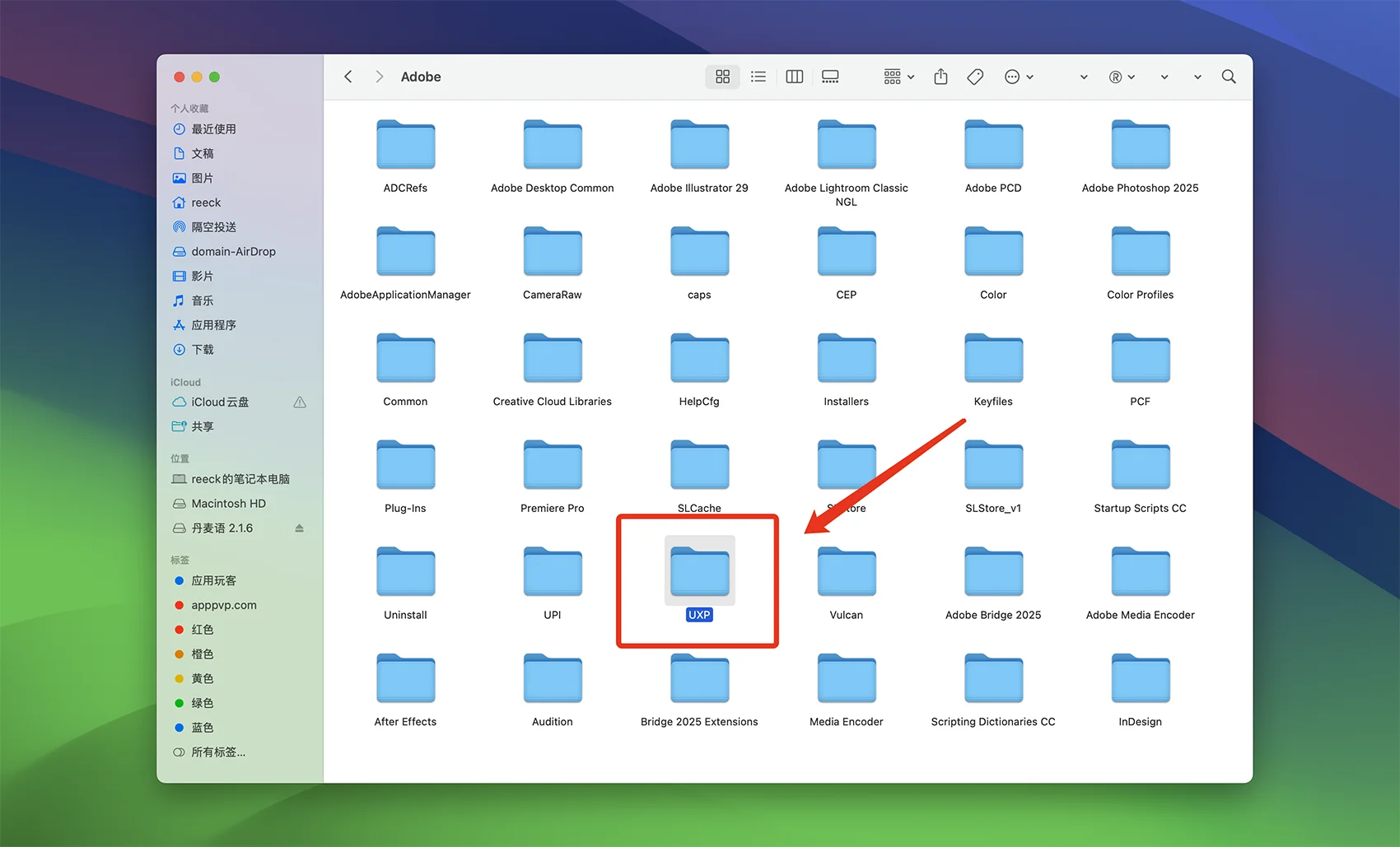Click the Edit Tags toolbar icon
The width and height of the screenshot is (1400, 847).
tap(975, 77)
